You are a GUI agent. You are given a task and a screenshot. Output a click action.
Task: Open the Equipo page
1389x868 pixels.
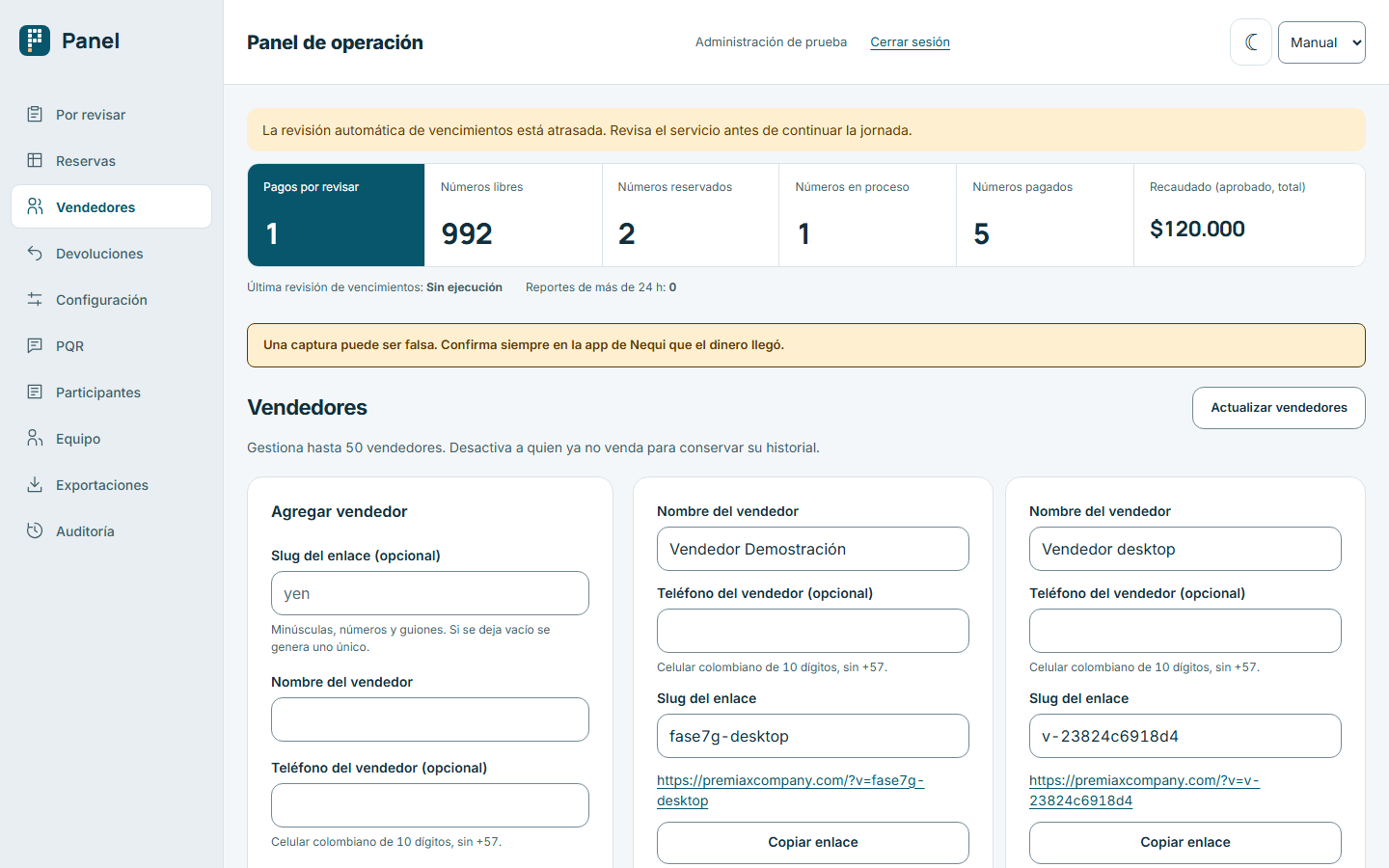click(x=111, y=439)
